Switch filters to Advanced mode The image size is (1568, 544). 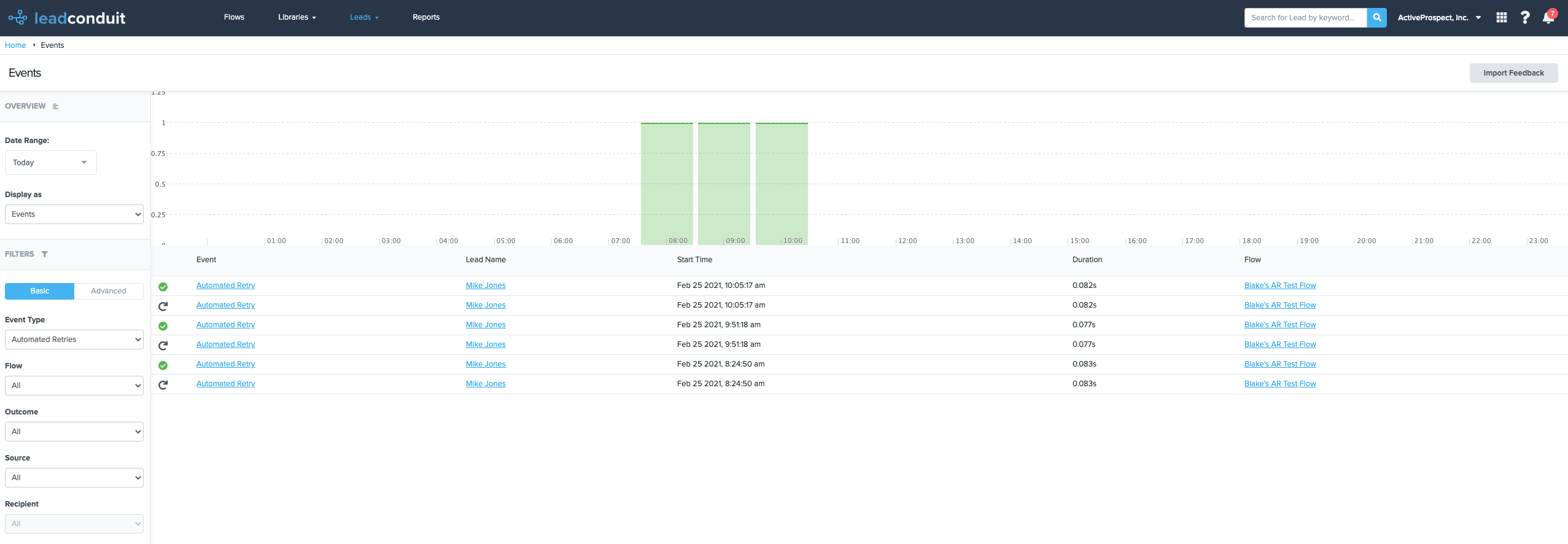pyautogui.click(x=109, y=291)
